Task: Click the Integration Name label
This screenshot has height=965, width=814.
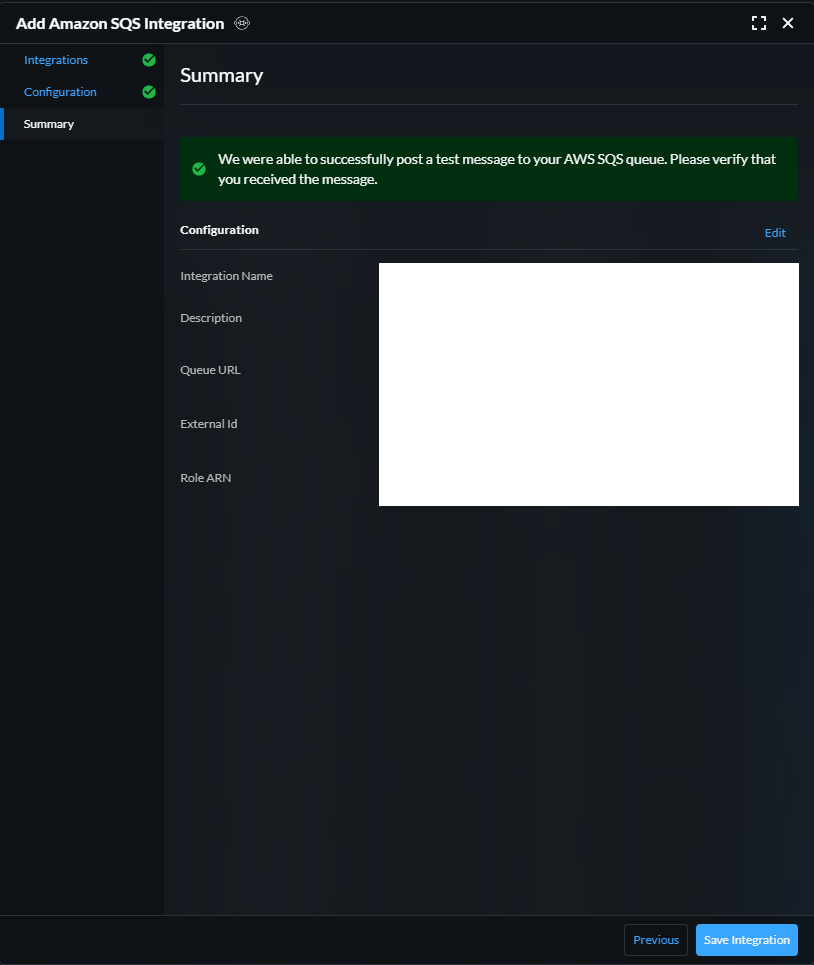Action: [226, 276]
